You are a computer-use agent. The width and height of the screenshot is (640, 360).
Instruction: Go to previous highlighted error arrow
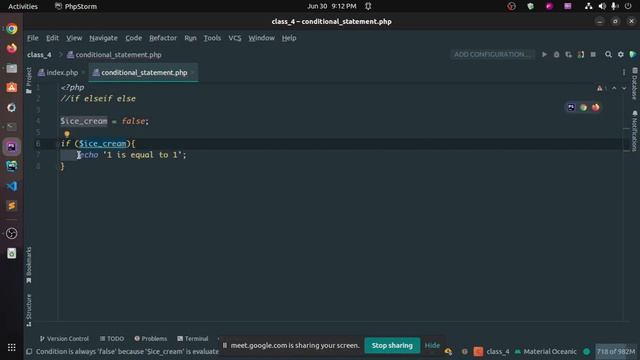(x=614, y=88)
